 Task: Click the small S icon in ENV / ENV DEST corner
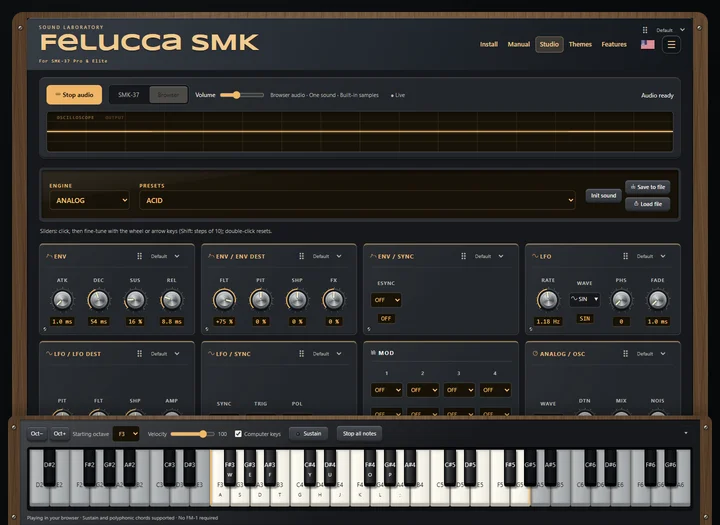pos(207,329)
